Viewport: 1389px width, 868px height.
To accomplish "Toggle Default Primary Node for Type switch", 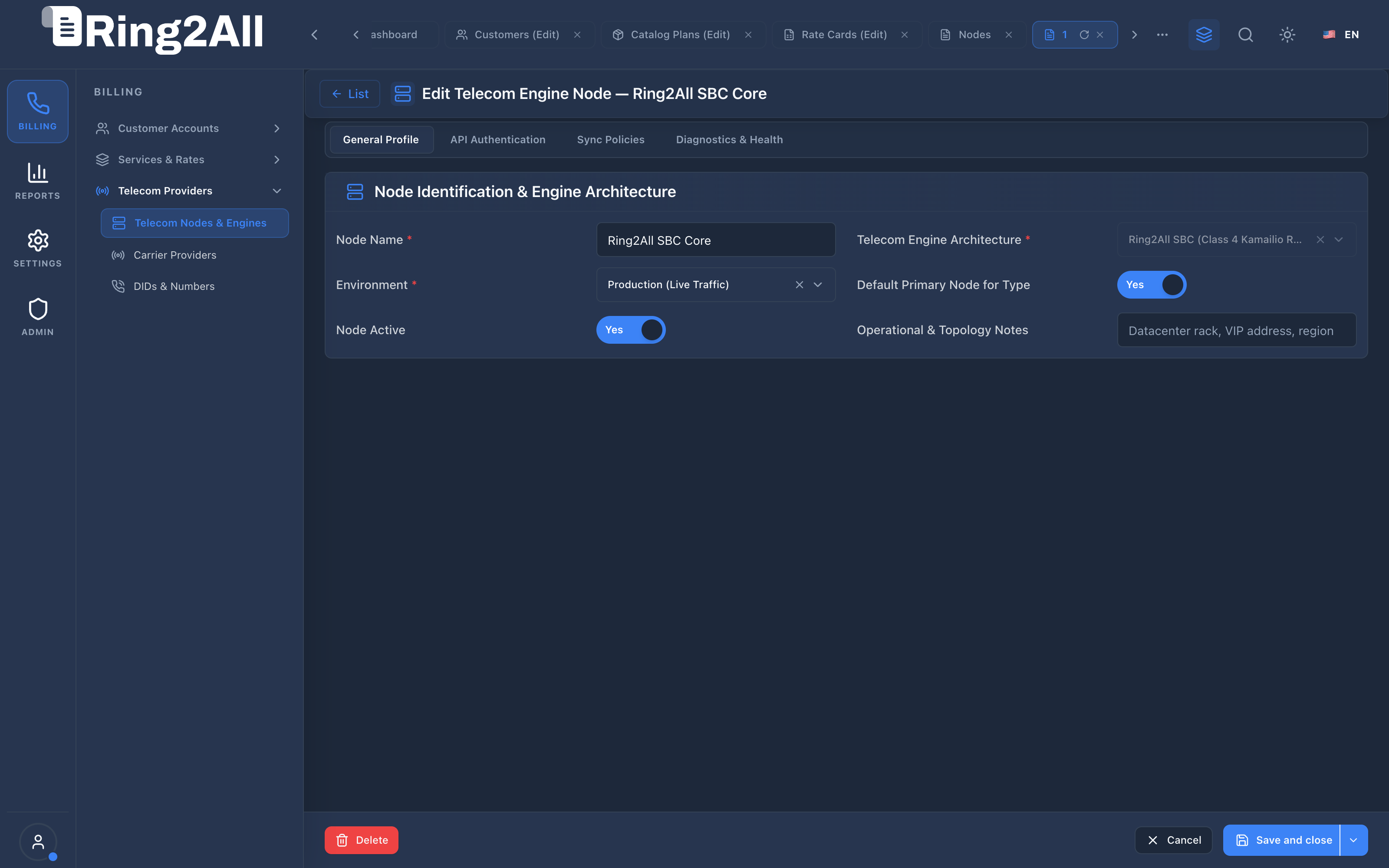I will click(x=1152, y=285).
